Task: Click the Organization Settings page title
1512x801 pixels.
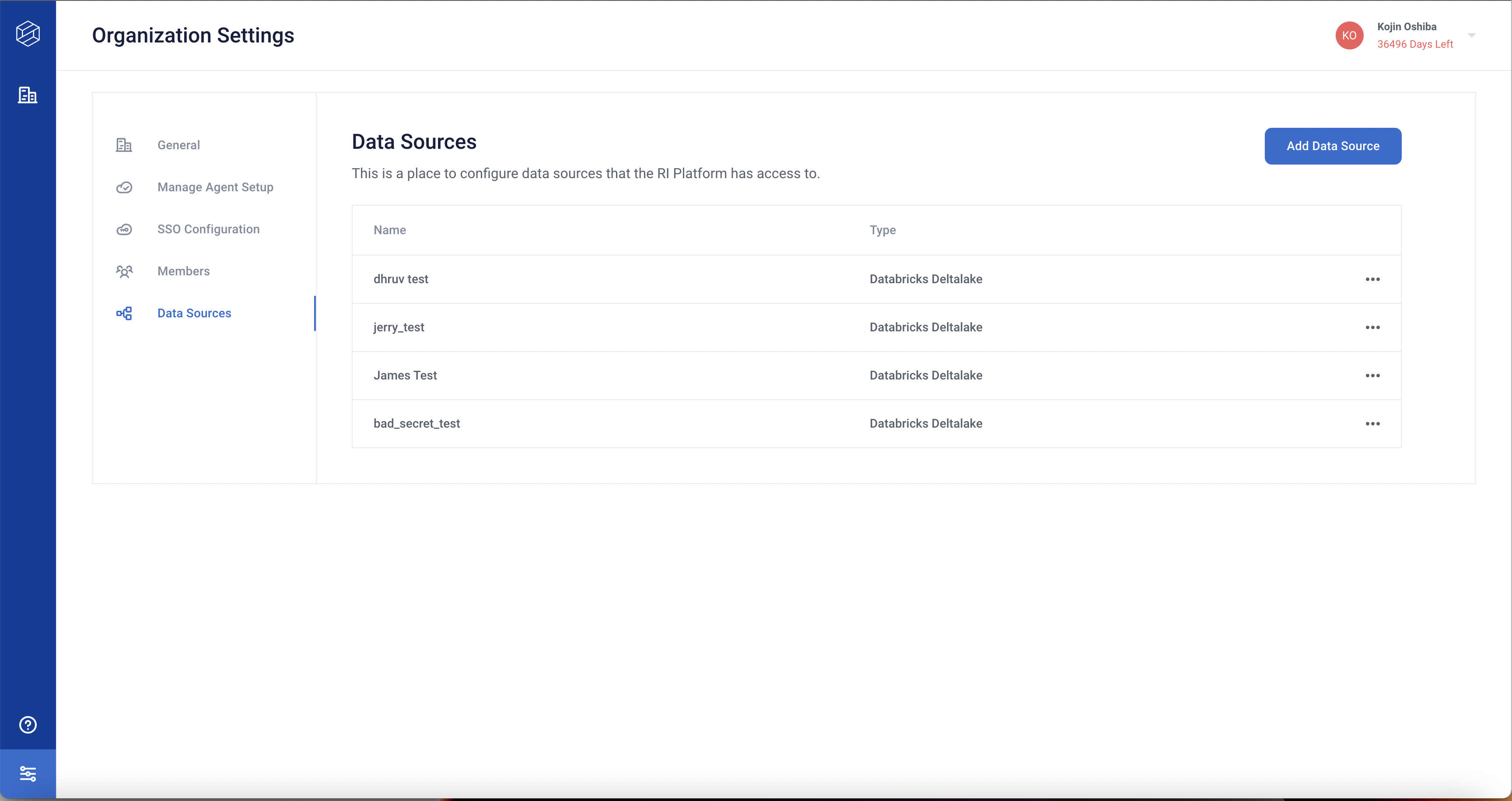Action: (193, 35)
